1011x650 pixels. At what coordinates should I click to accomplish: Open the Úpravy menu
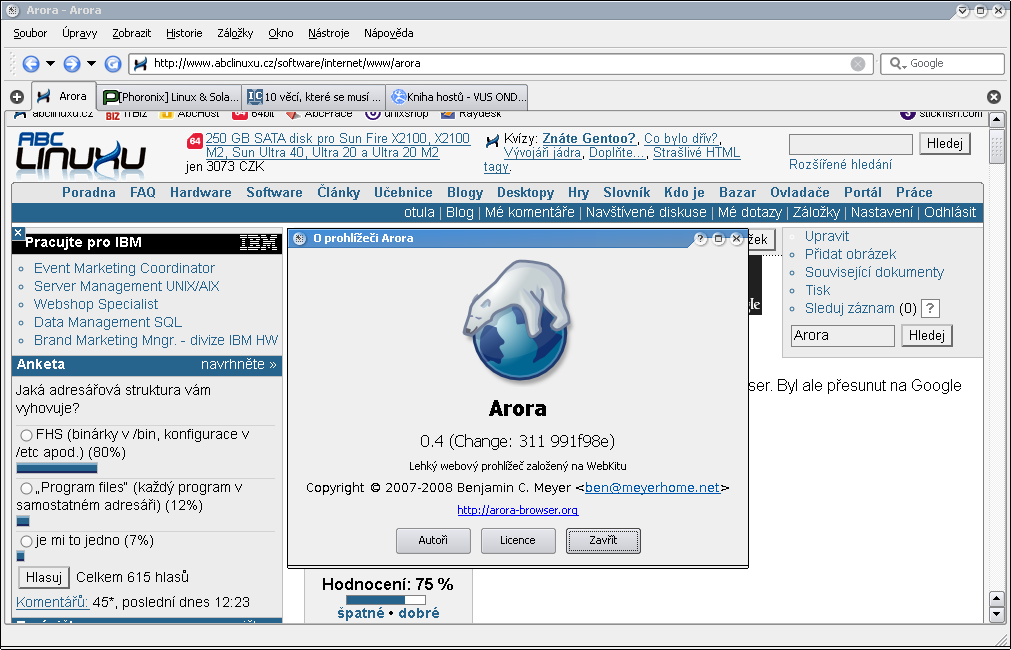coord(80,33)
